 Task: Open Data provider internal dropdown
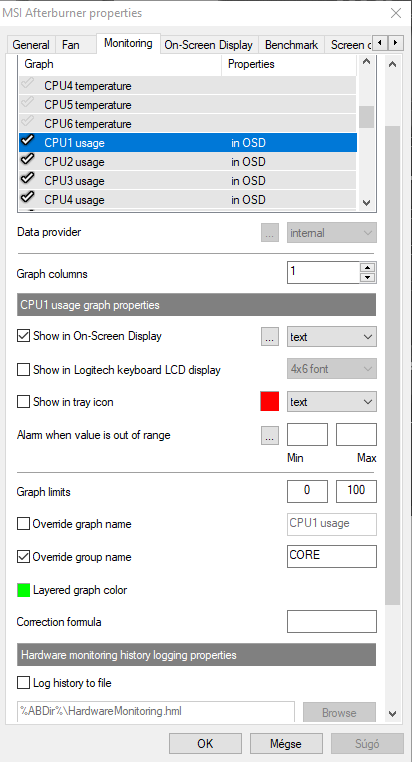[x=331, y=233]
